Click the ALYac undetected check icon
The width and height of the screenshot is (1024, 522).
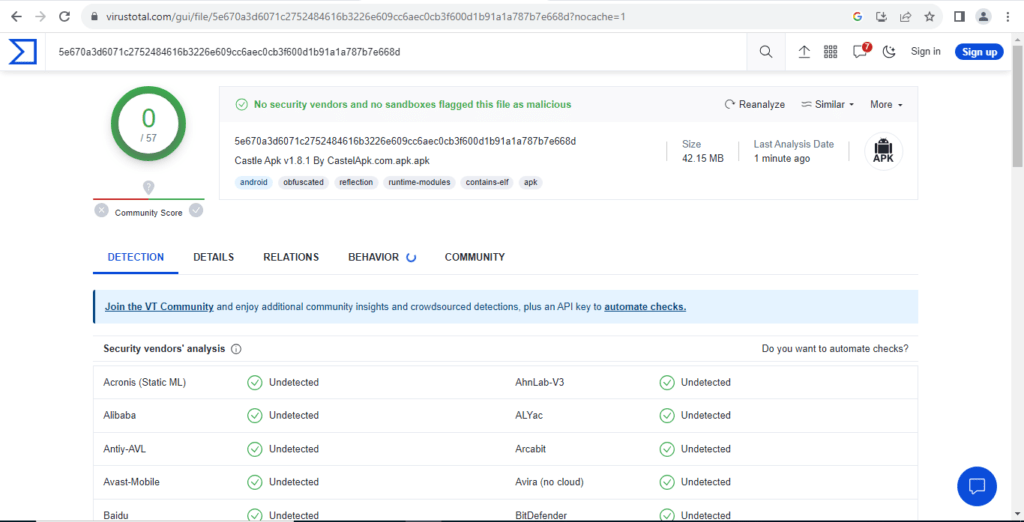coord(667,416)
